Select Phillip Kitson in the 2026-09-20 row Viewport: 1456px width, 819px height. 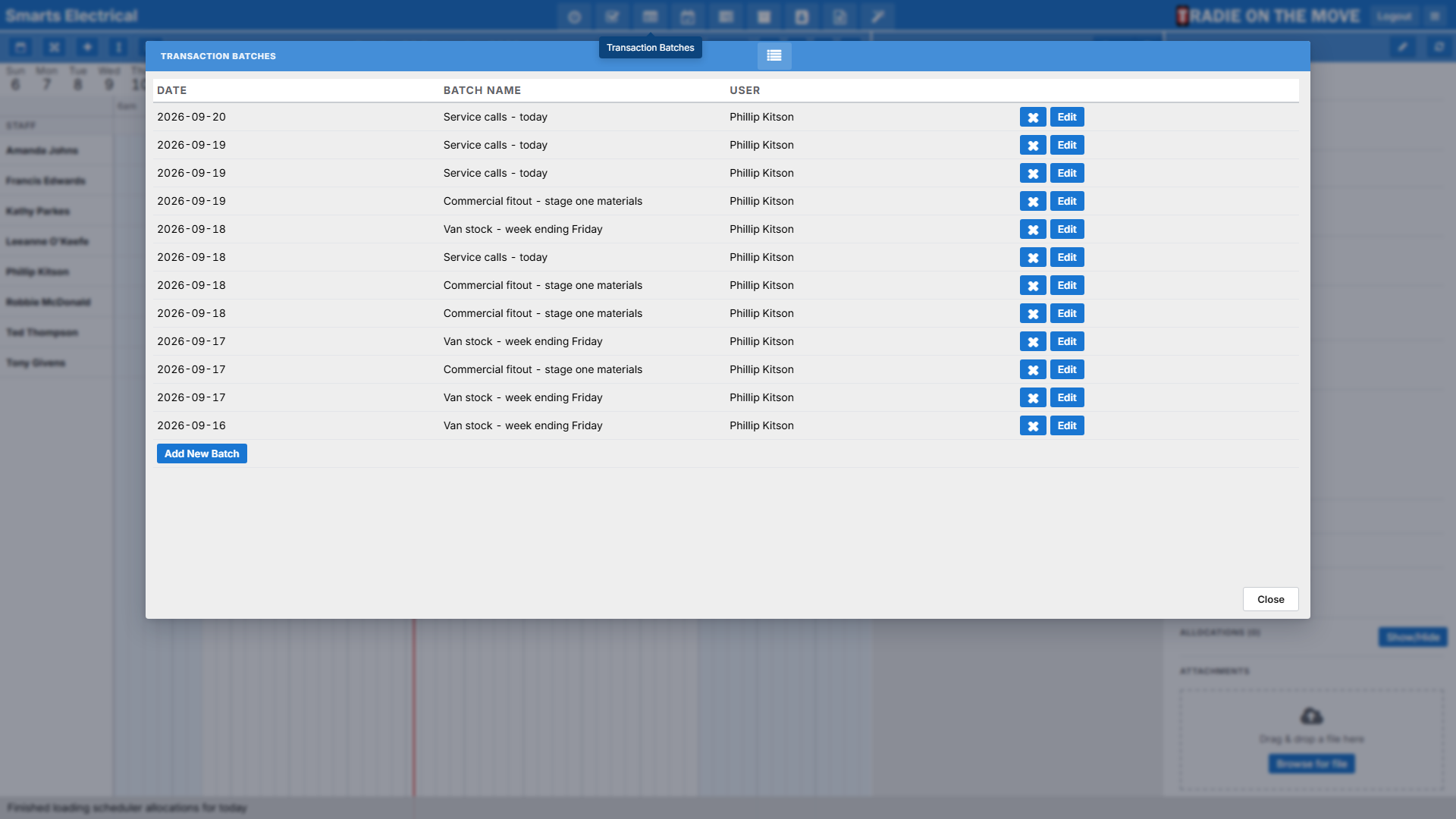coord(761,117)
